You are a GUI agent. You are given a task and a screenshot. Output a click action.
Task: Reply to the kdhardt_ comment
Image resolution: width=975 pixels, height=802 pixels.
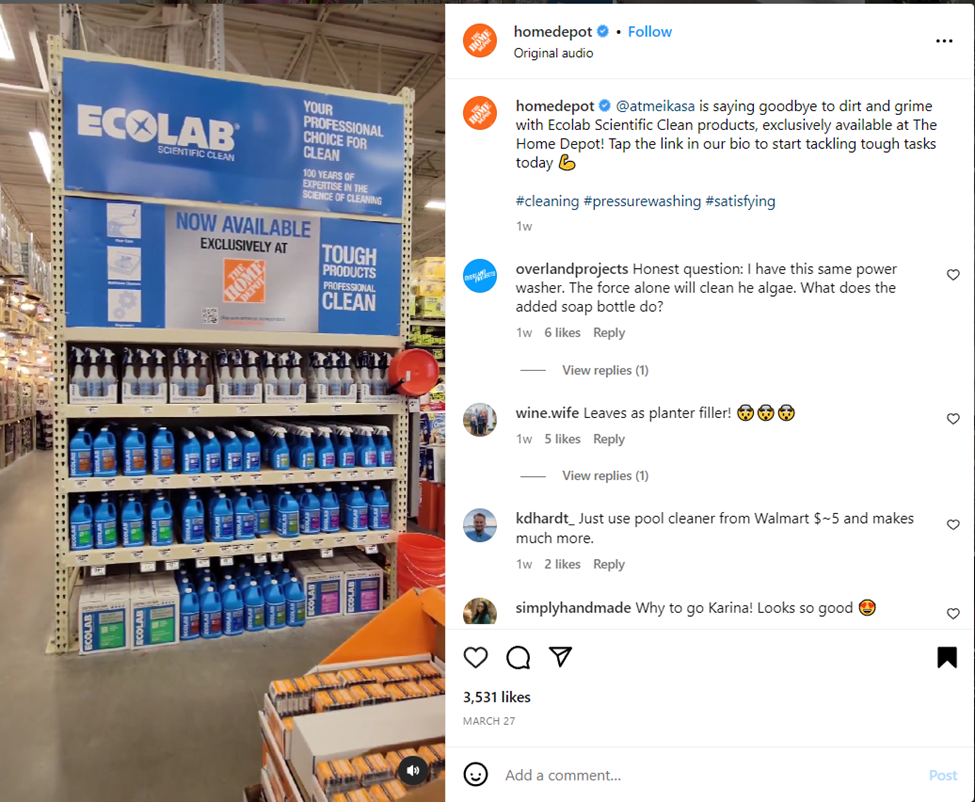pyautogui.click(x=609, y=565)
